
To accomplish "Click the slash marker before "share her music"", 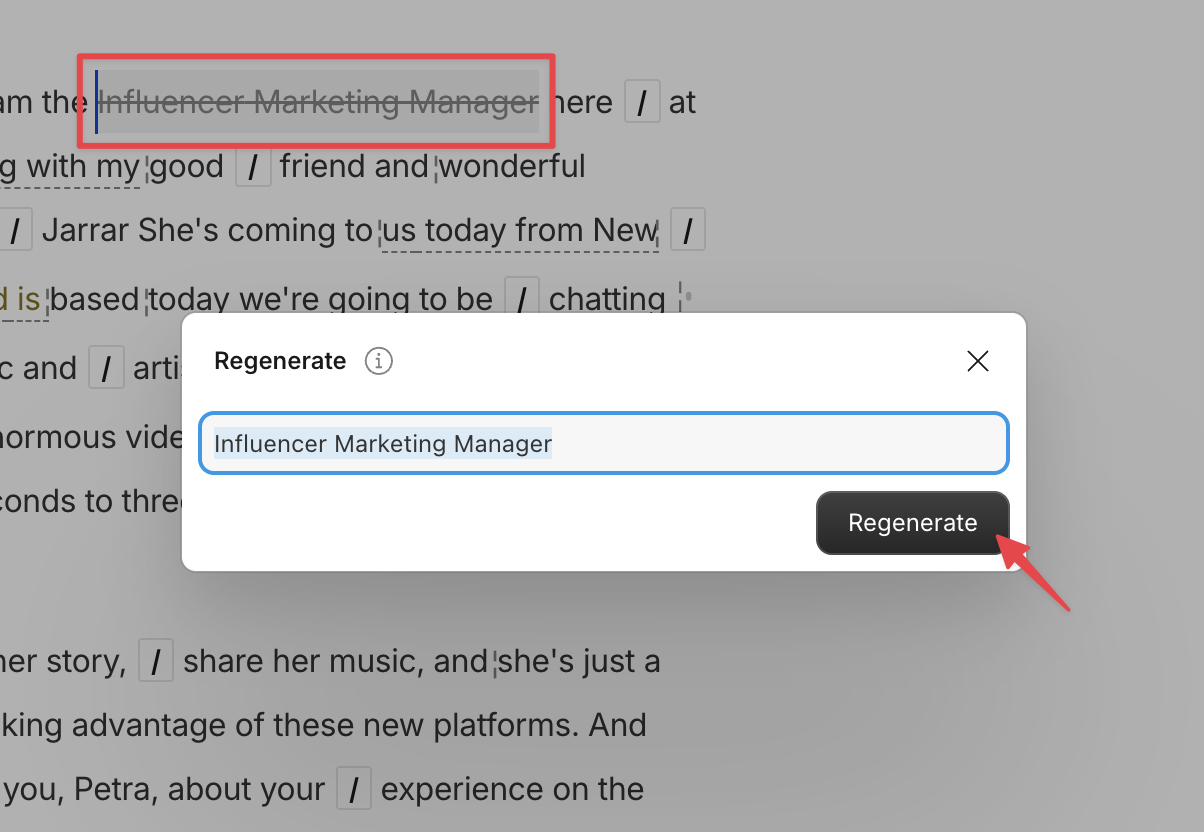I will click(x=156, y=661).
